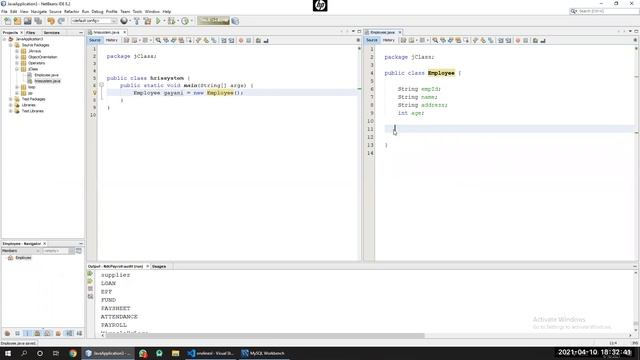Expand the Libraries node

[11, 105]
